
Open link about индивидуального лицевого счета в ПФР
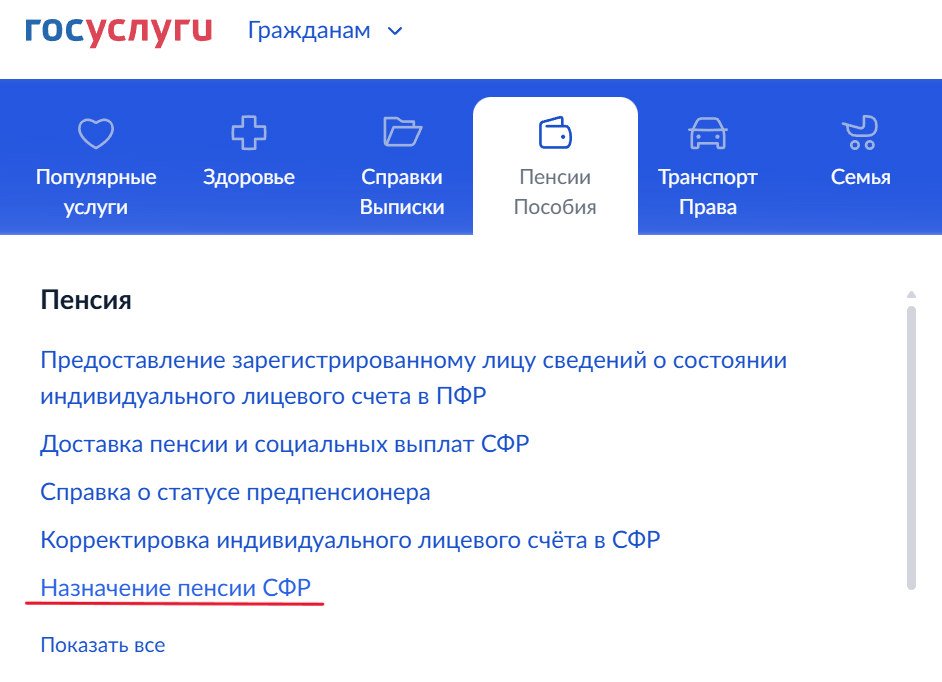pos(413,378)
